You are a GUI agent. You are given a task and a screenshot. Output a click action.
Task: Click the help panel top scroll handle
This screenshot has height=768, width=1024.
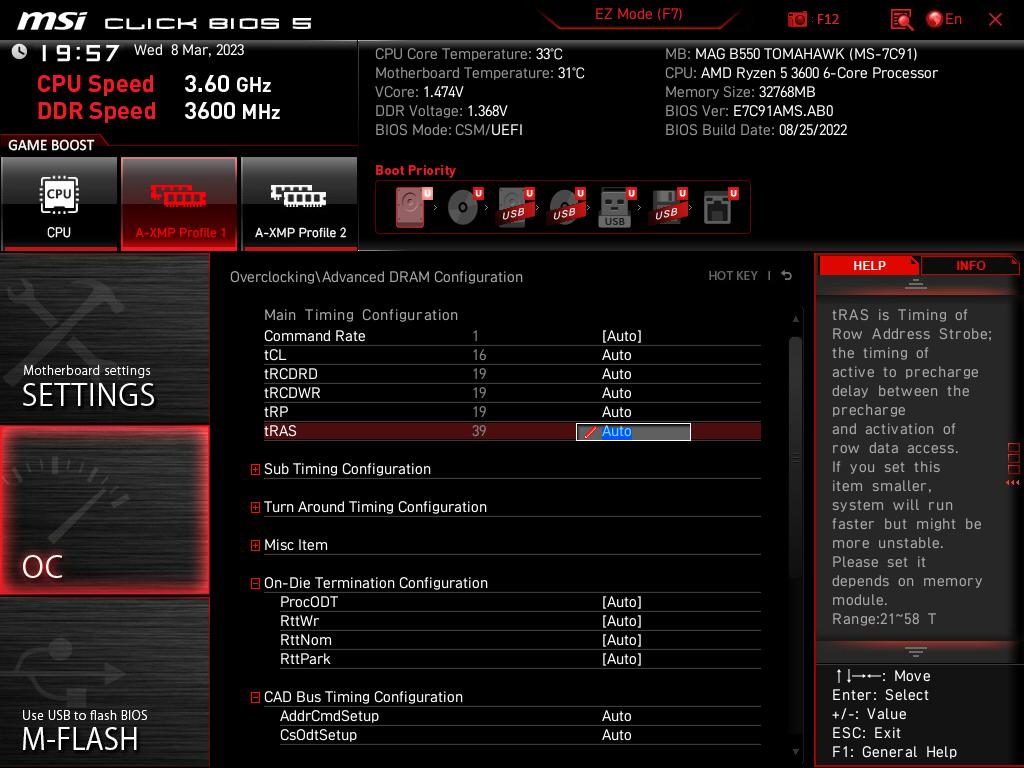(x=916, y=284)
